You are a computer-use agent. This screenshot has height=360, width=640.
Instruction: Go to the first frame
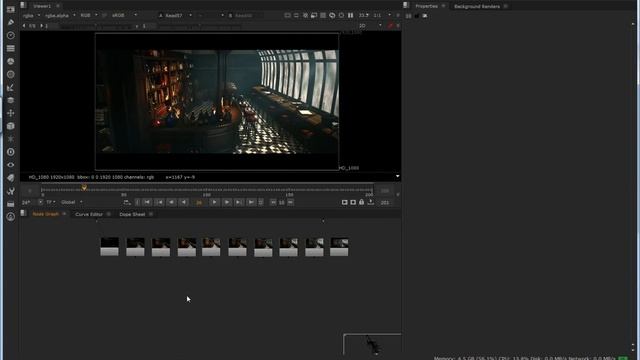click(147, 202)
